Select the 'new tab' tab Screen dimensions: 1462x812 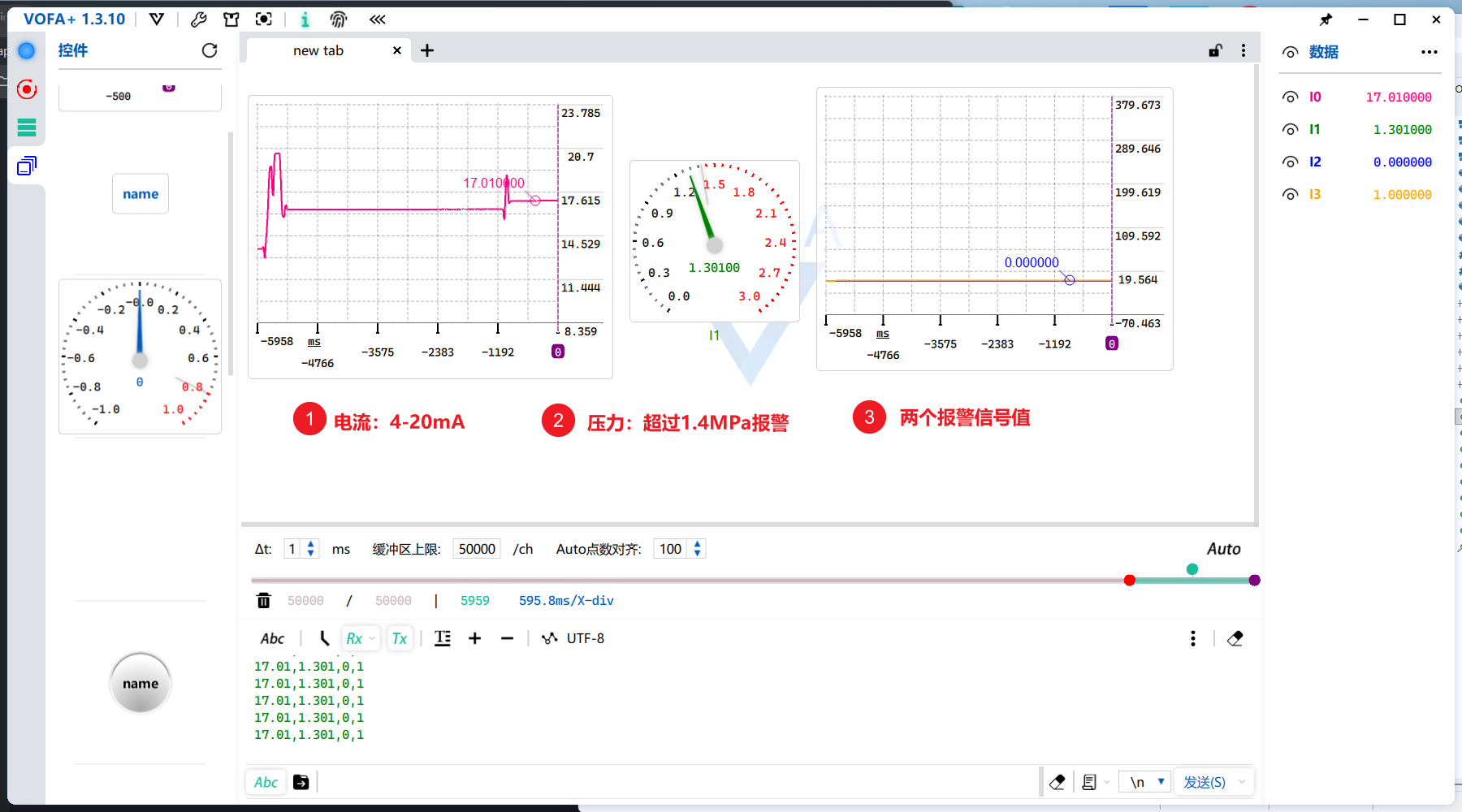318,50
